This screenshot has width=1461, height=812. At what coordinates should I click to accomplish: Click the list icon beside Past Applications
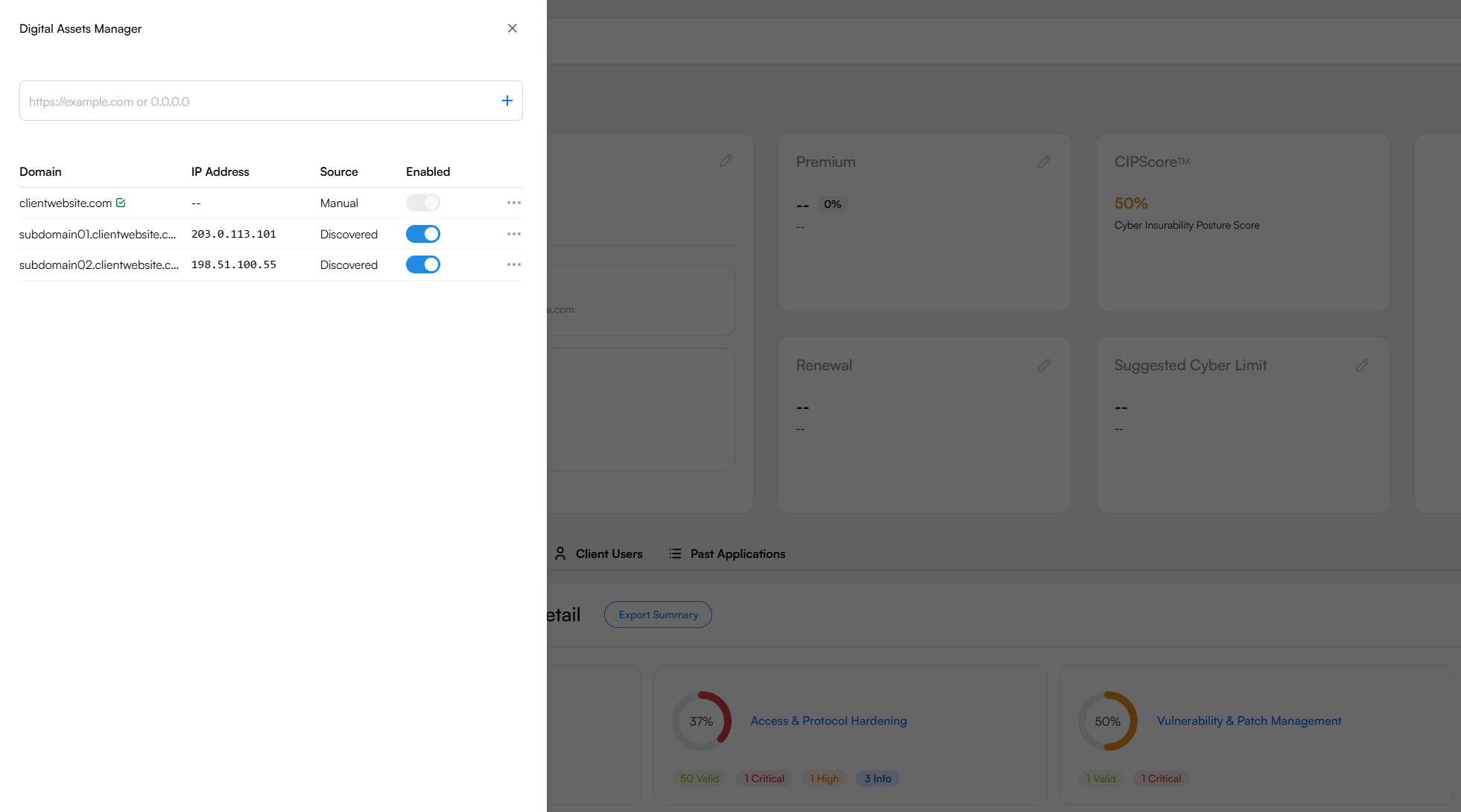[x=675, y=554]
